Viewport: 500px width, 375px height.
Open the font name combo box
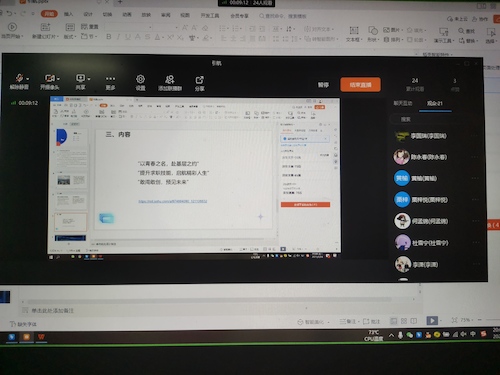(x=129, y=27)
